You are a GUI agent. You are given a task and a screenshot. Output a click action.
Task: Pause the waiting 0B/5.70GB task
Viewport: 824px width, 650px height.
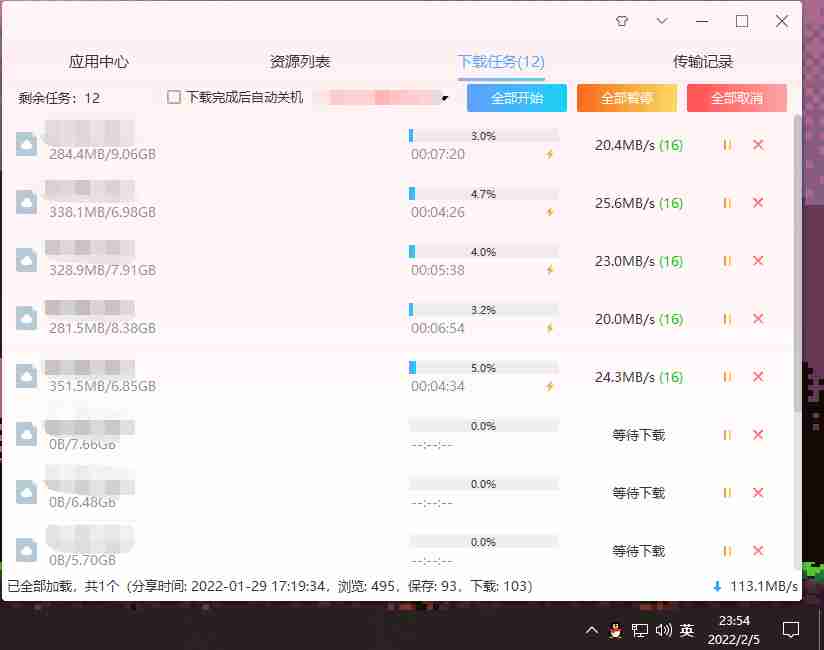pos(727,551)
